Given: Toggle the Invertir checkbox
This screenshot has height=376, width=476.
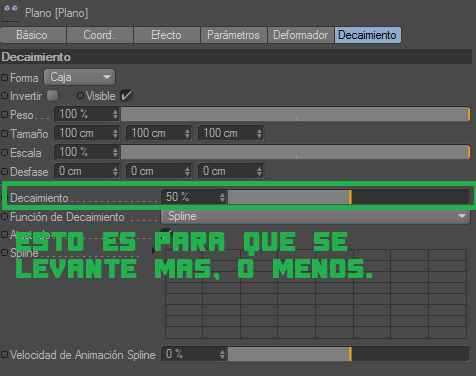Looking at the screenshot, I should tap(53, 96).
